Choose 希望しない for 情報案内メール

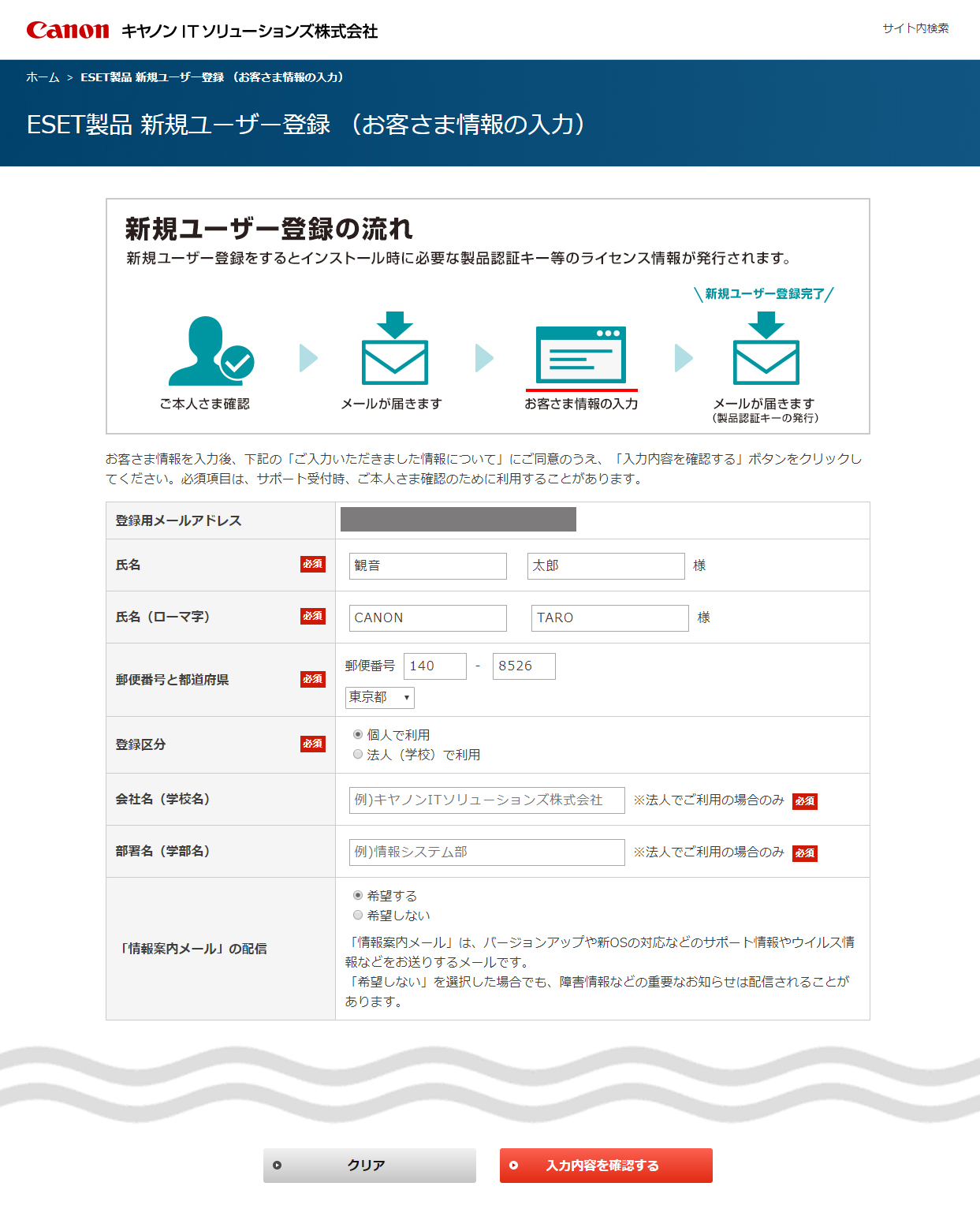click(x=358, y=915)
